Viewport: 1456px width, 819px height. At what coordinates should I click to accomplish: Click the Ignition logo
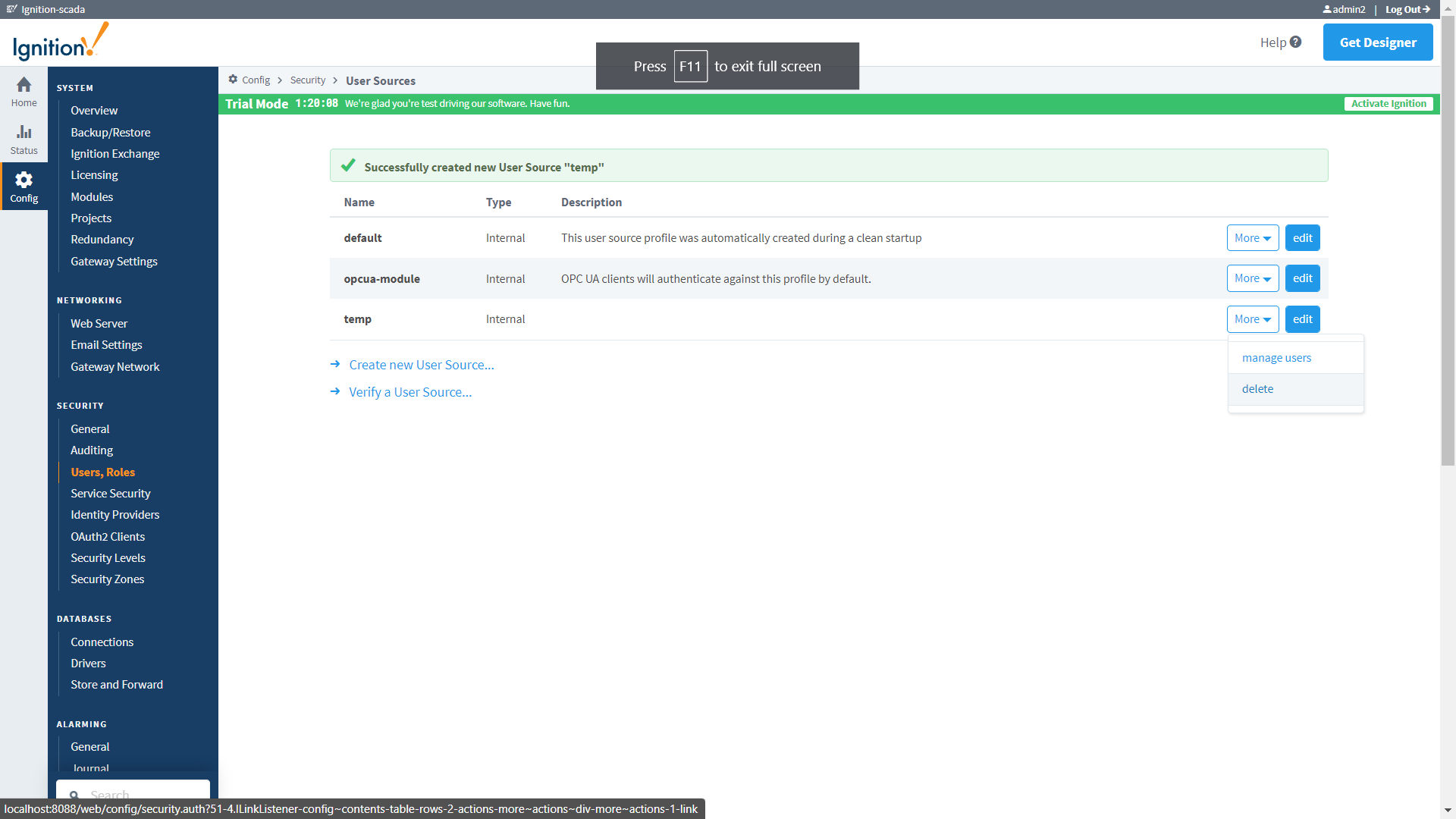61,42
